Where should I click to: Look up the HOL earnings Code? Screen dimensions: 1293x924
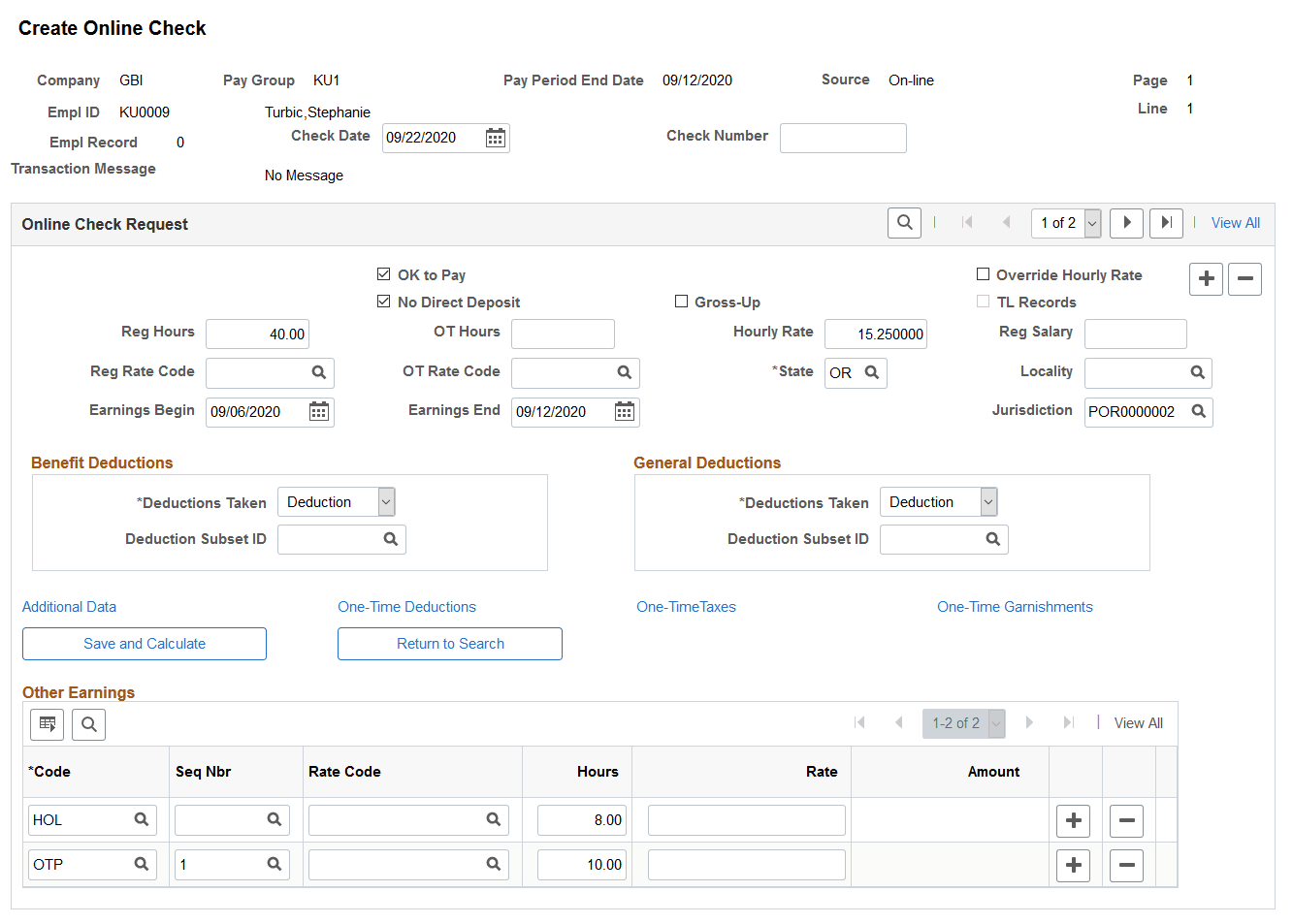(x=143, y=819)
